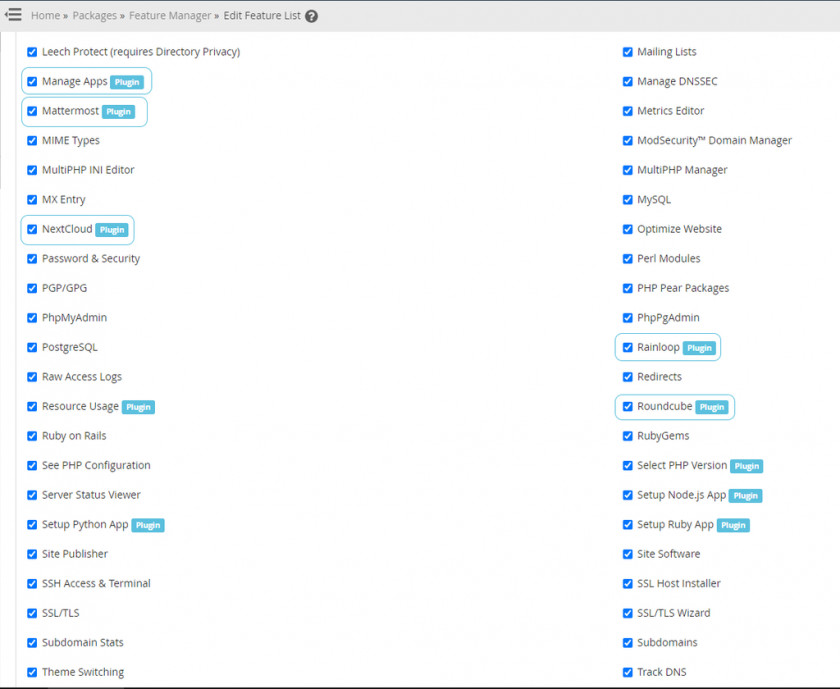Screen dimensions: 840x689
Task: Toggle Site Publisher checkbox
Action: point(32,554)
